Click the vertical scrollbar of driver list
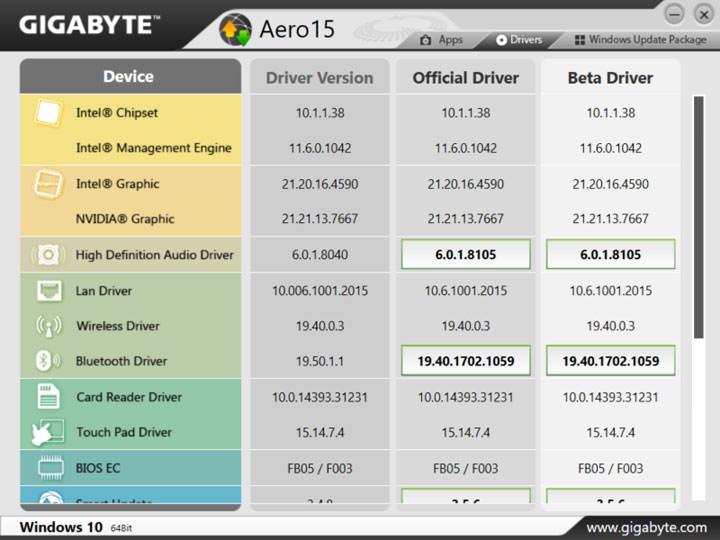Screen dimensions: 720x540 tap(697, 220)
